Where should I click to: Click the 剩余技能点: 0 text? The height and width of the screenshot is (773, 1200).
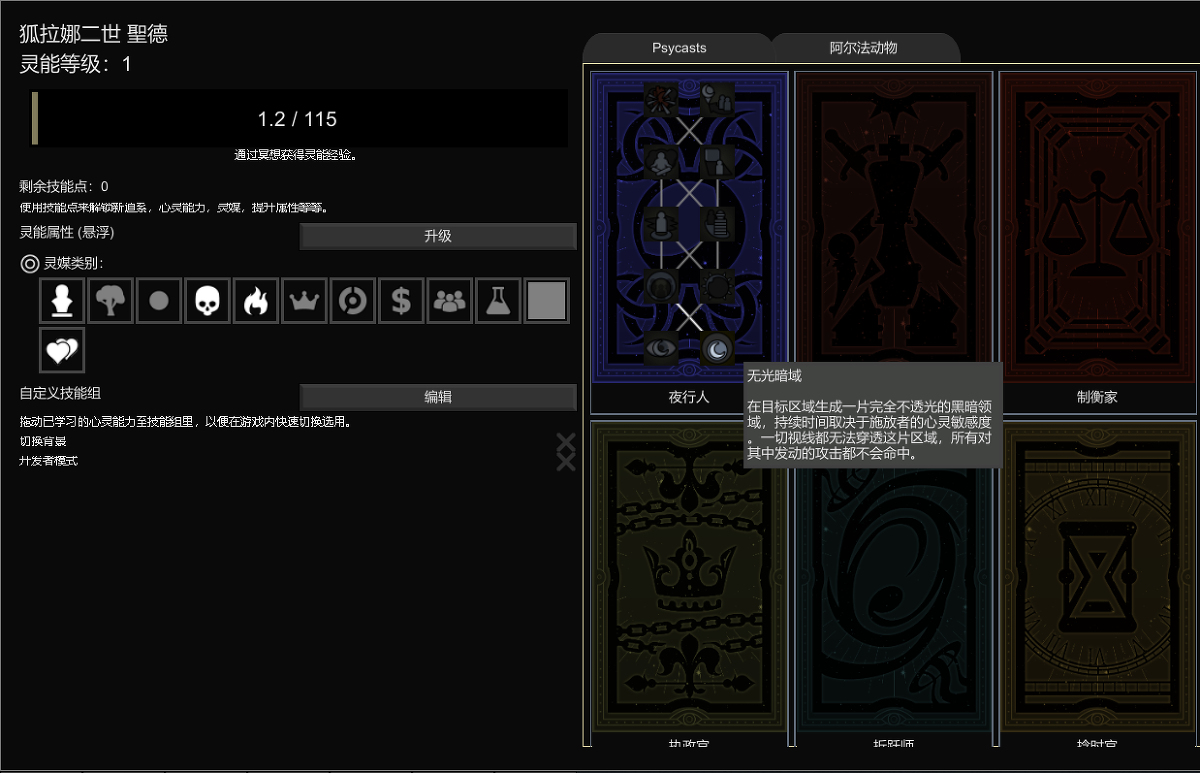(64, 186)
